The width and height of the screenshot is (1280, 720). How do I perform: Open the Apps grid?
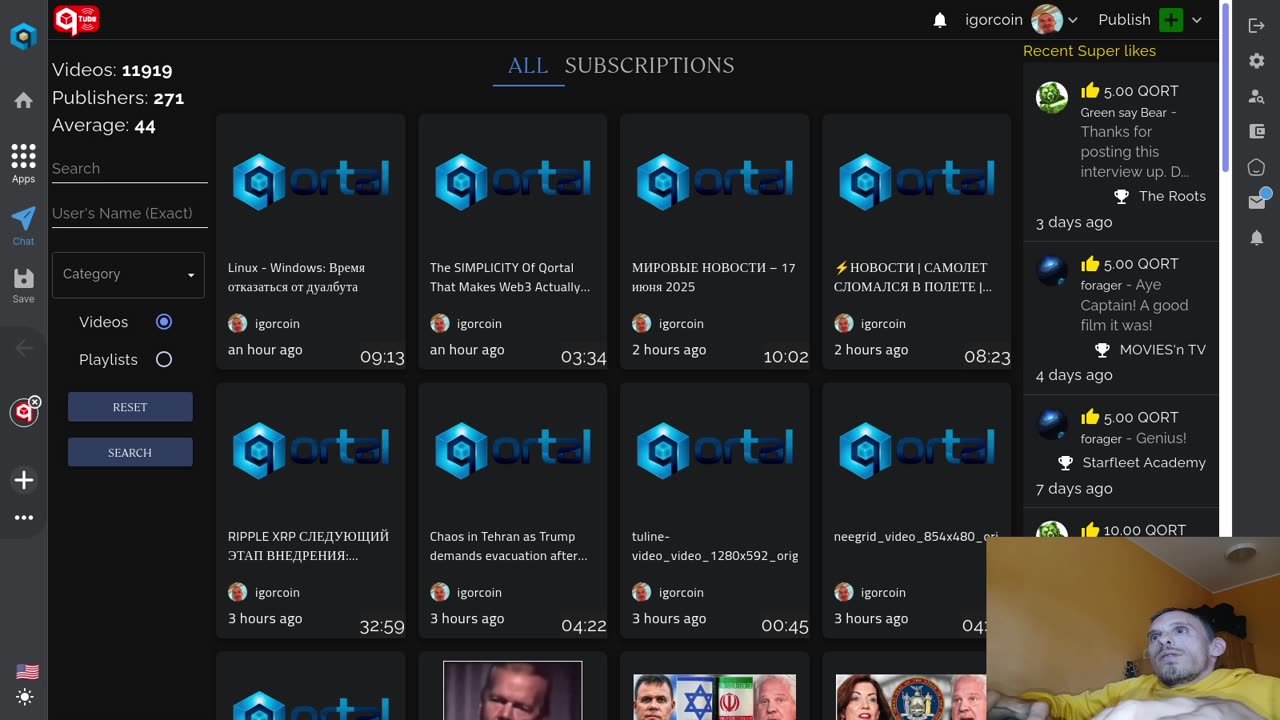click(23, 163)
